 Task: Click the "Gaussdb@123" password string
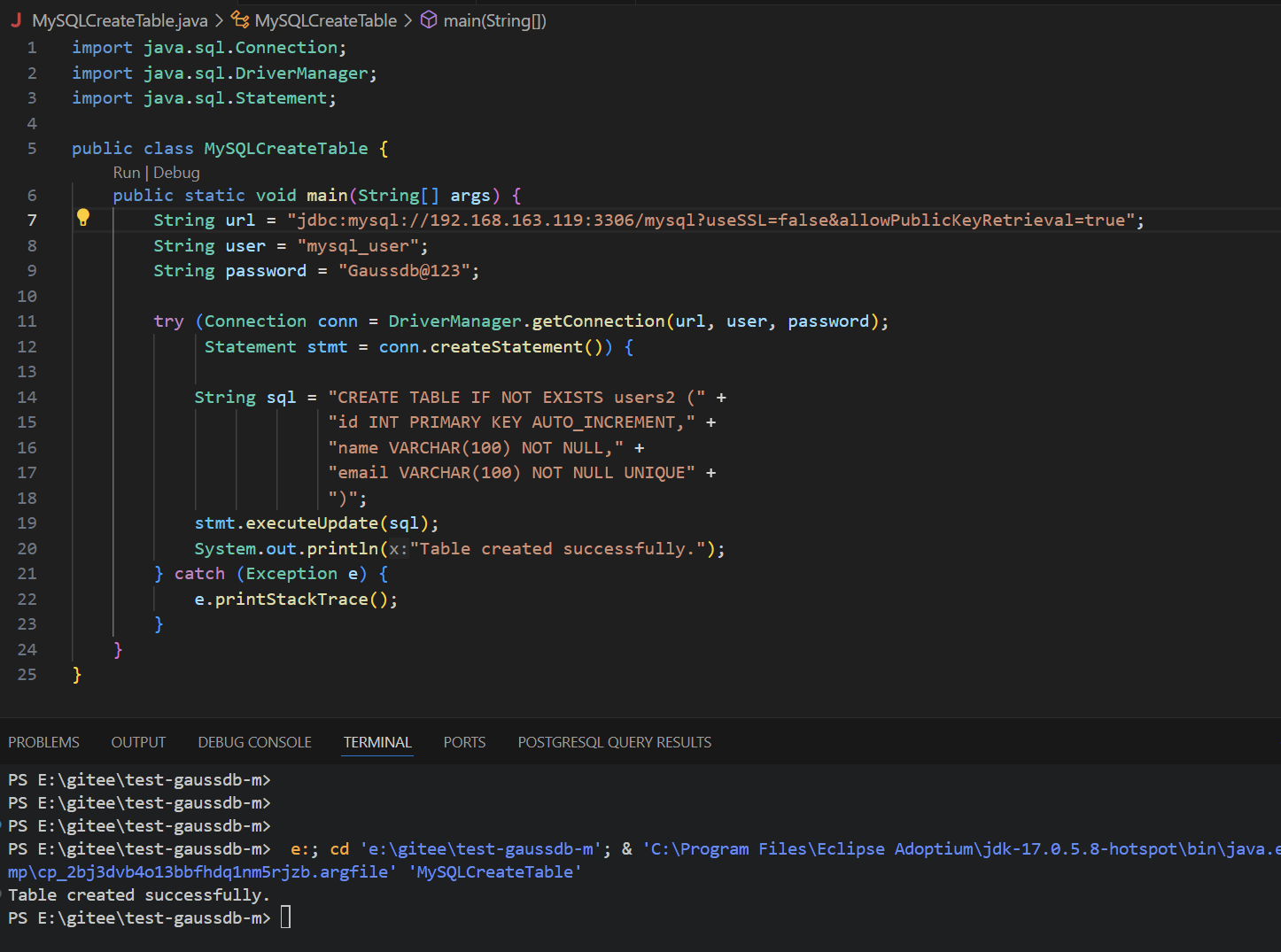point(404,270)
